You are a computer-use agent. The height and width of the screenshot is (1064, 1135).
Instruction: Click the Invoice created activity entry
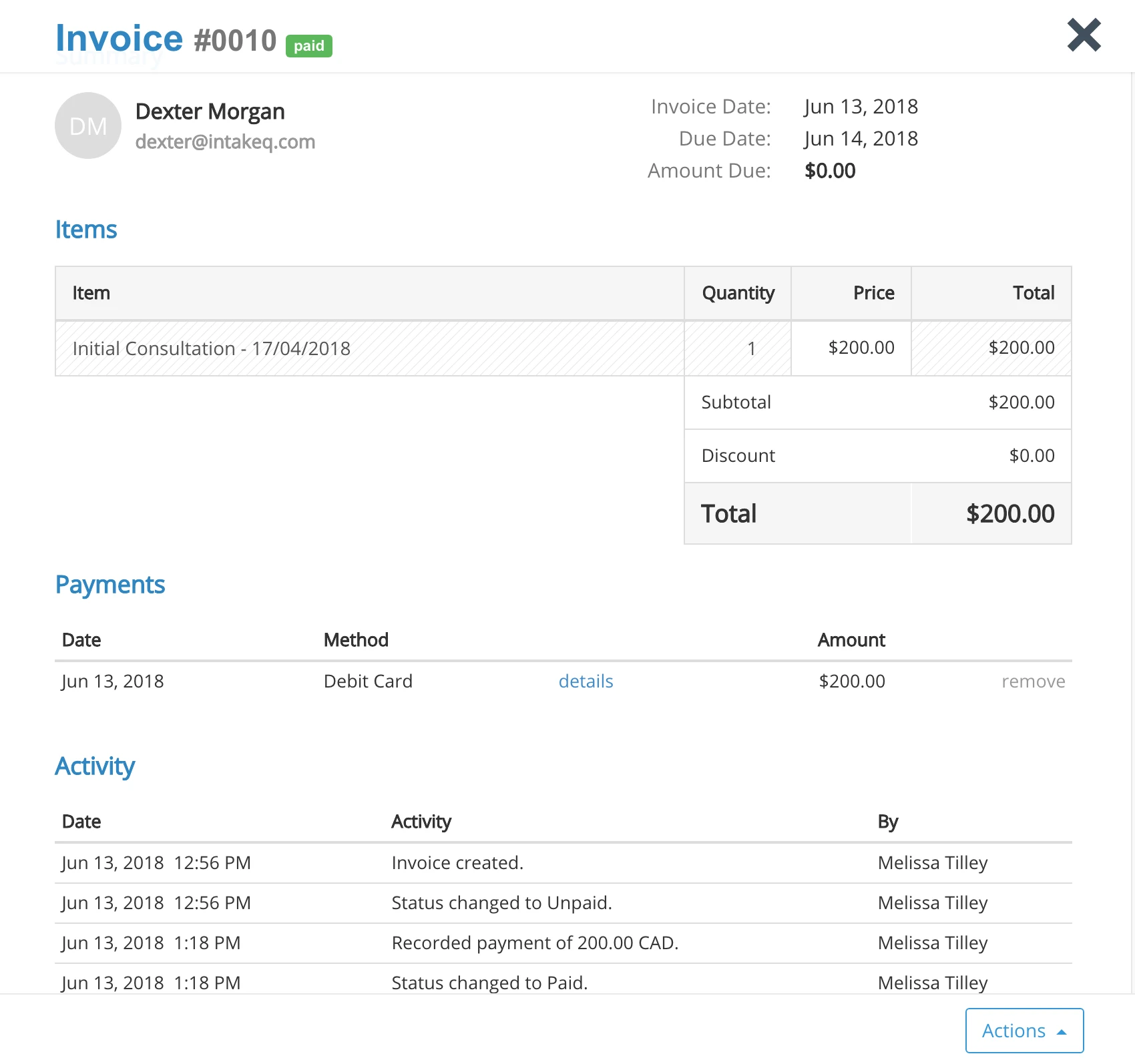click(x=457, y=863)
